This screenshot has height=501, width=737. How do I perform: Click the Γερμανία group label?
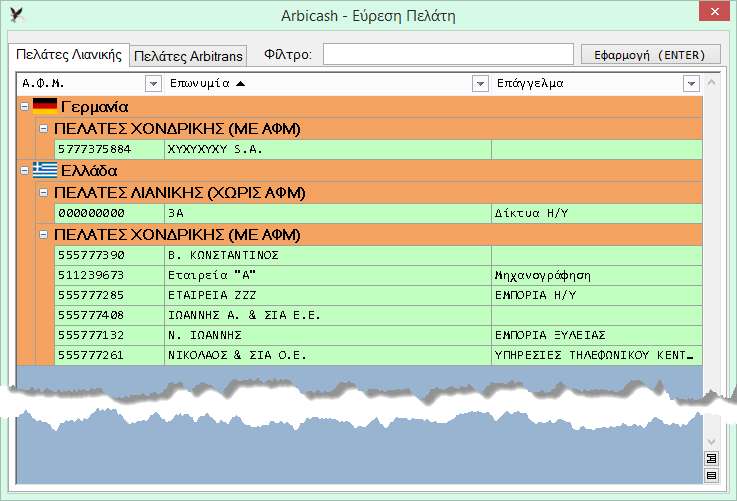click(x=94, y=107)
